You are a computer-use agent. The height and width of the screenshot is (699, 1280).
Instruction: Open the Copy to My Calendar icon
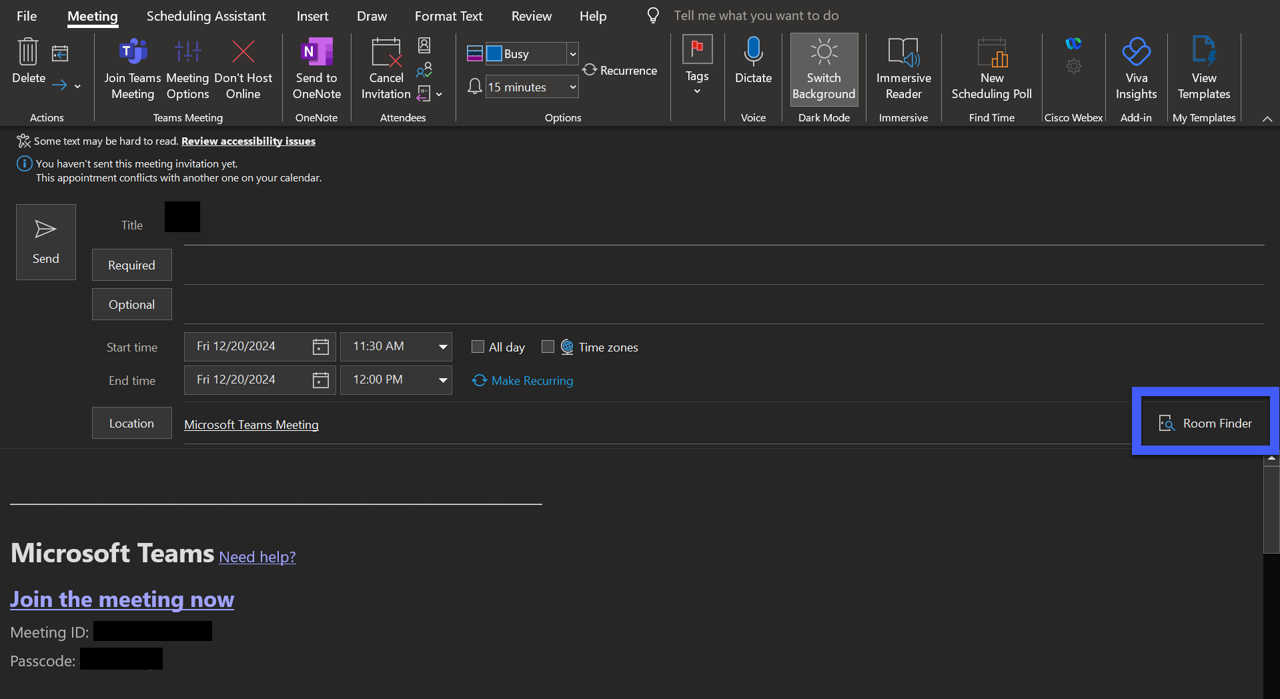pyautogui.click(x=60, y=53)
